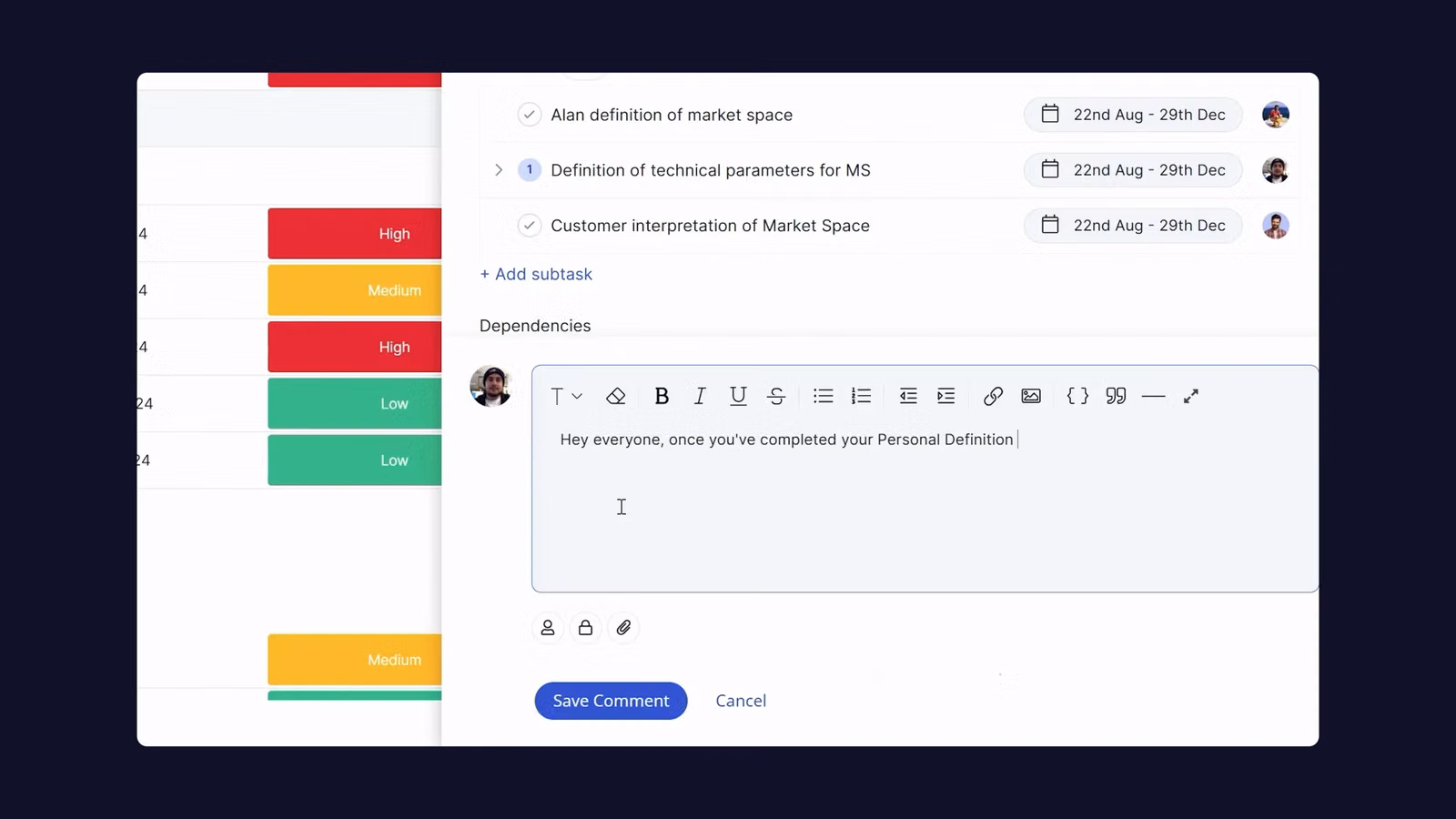The width and height of the screenshot is (1456, 819).
Task: Check off 'Customer interpretation of Market Space'
Action: [530, 226]
